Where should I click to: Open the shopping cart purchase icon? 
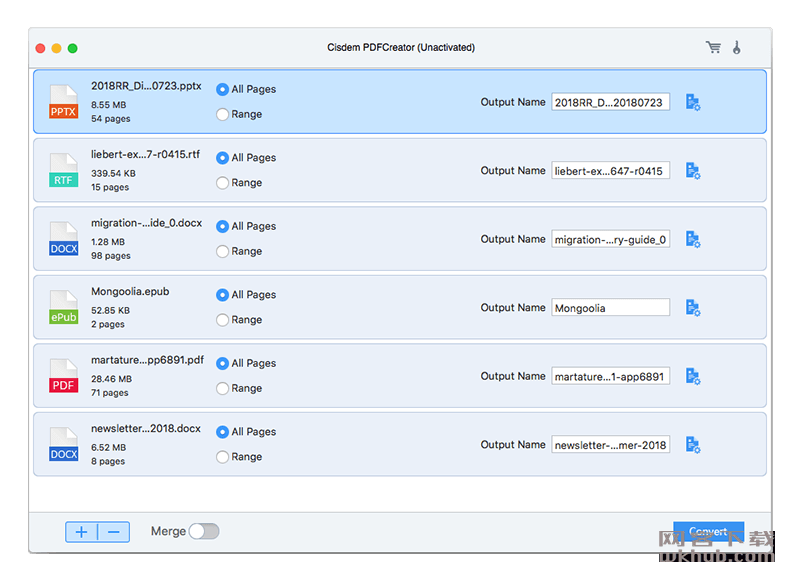click(x=713, y=47)
